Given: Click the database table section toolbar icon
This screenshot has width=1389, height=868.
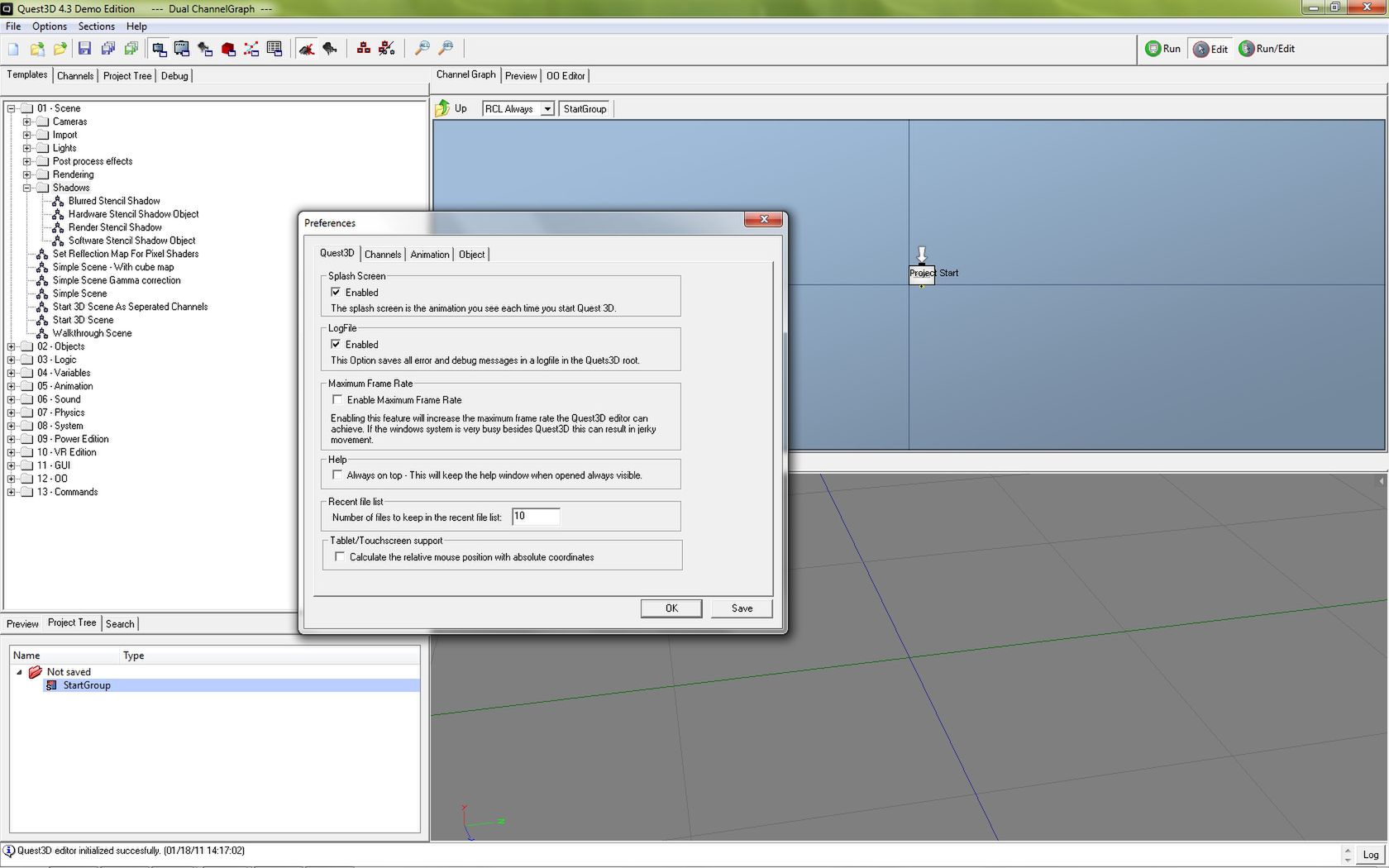Looking at the screenshot, I should 274,49.
